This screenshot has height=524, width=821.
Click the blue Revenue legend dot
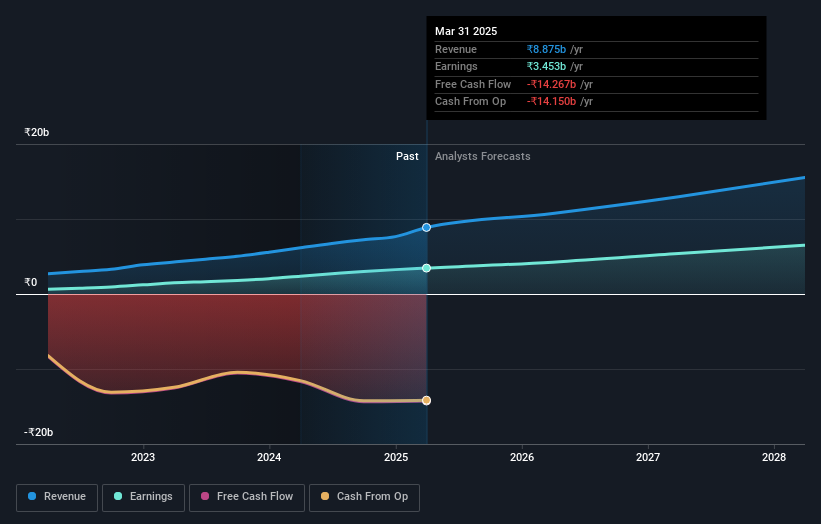[x=32, y=496]
